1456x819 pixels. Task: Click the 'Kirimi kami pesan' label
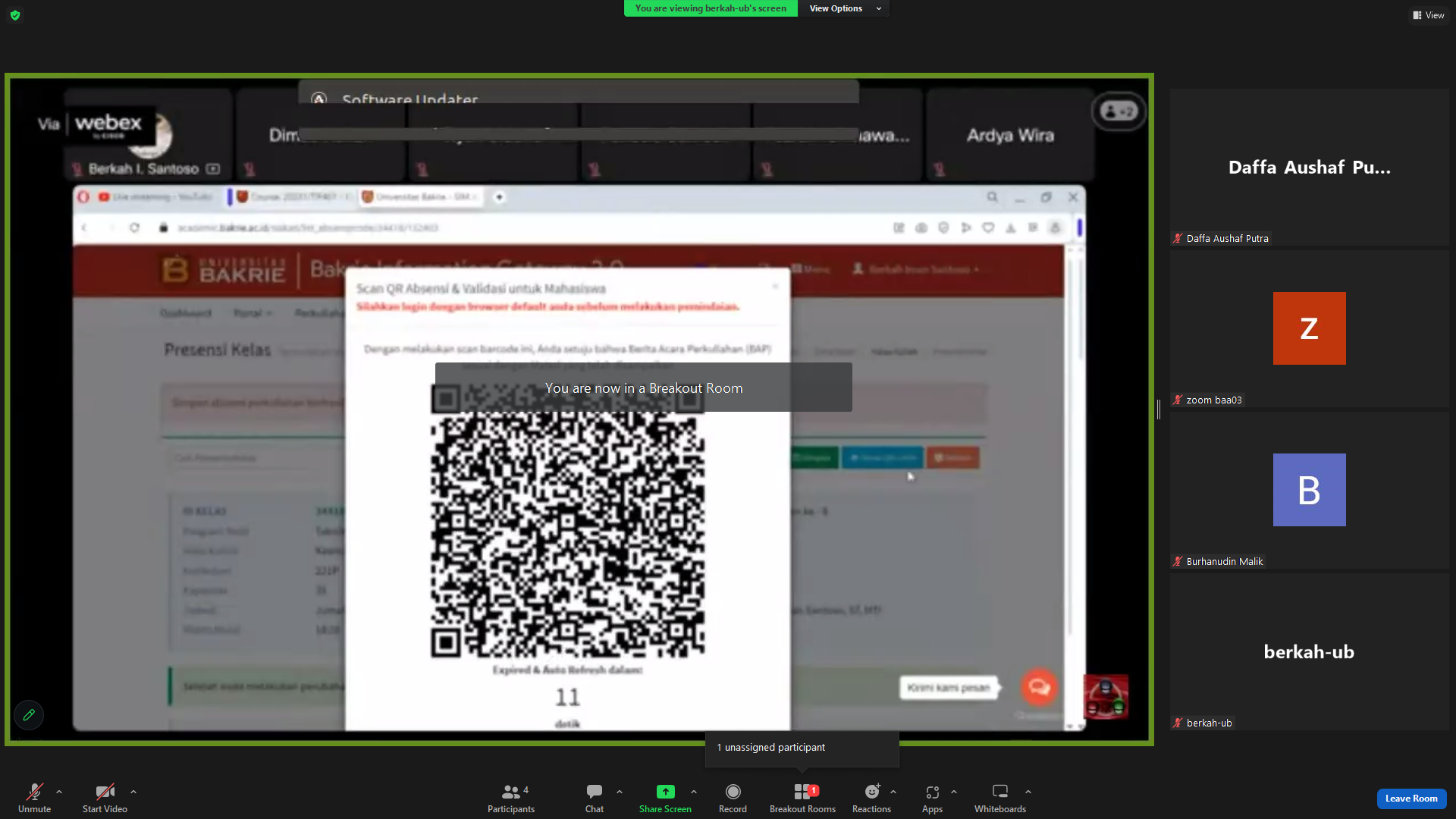(x=949, y=688)
